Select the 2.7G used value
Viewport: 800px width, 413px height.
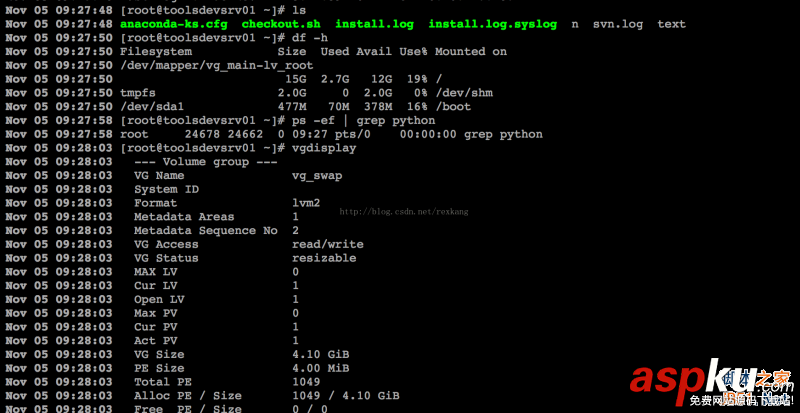(335, 79)
